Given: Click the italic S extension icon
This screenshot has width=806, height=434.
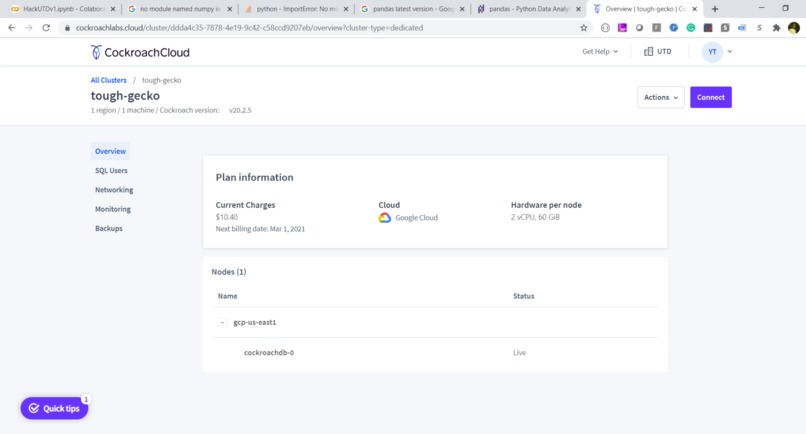Looking at the screenshot, I should [x=759, y=28].
